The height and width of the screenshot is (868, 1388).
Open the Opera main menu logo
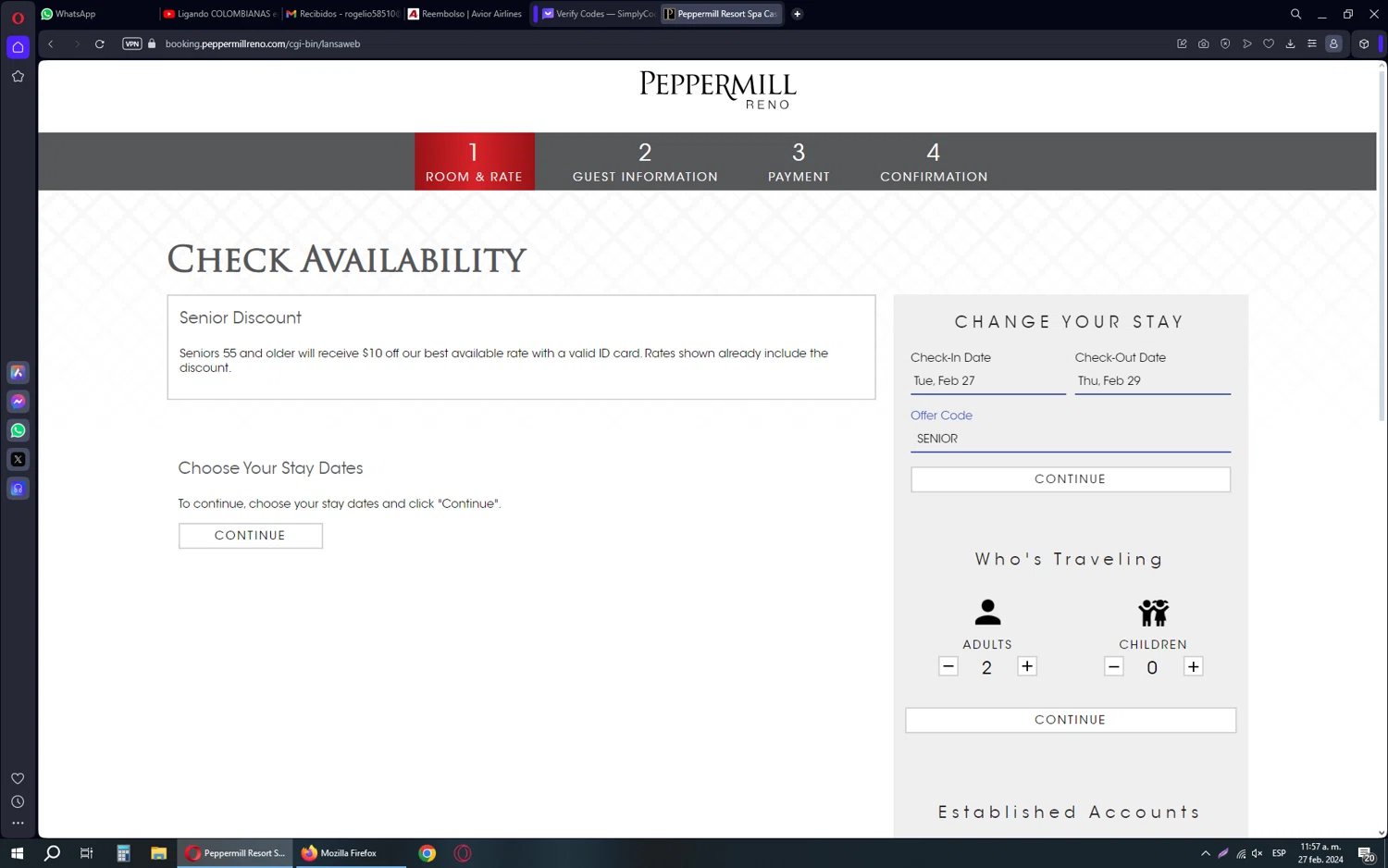[x=18, y=17]
